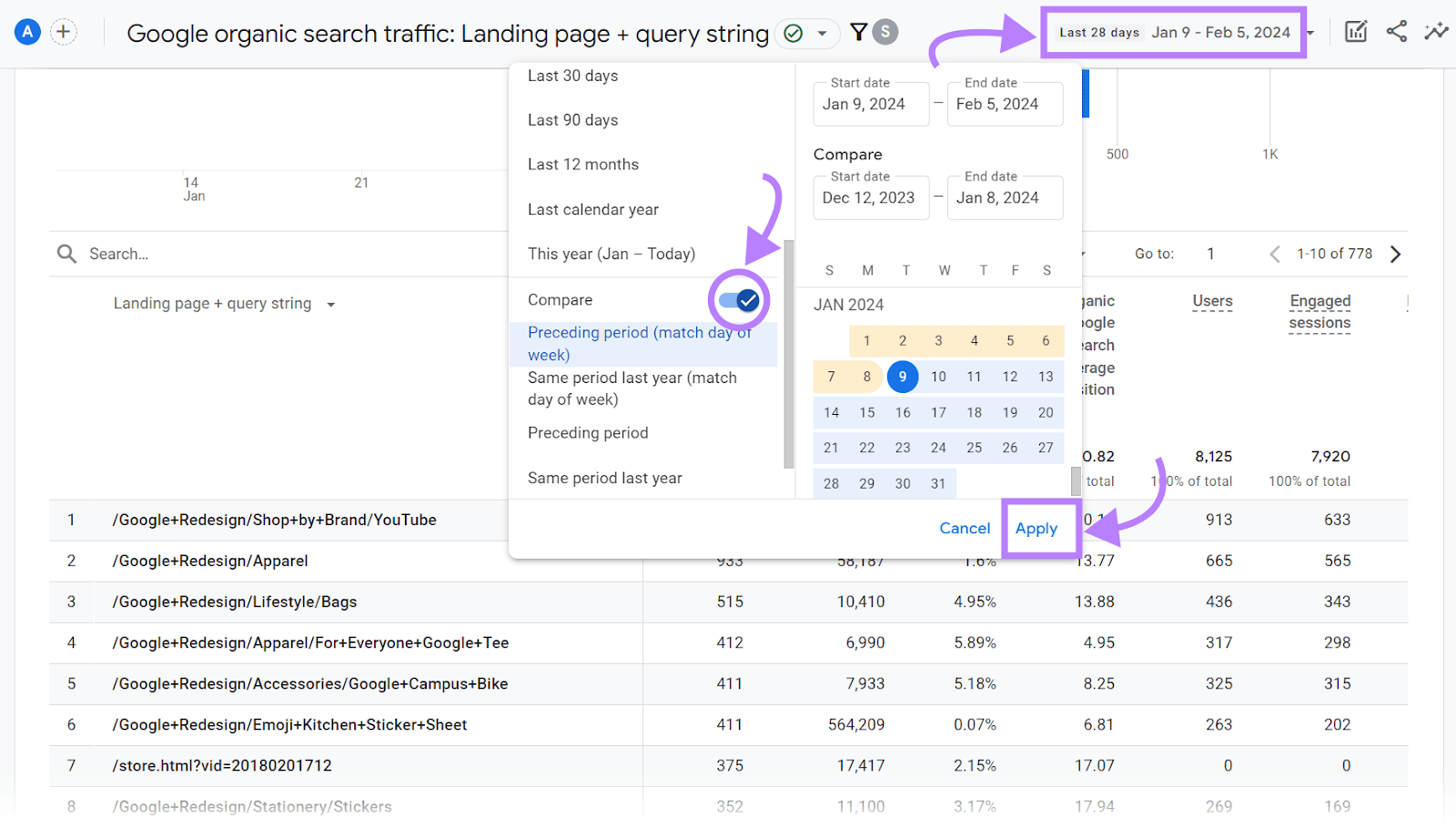Sort by Users column header

coord(1212,301)
